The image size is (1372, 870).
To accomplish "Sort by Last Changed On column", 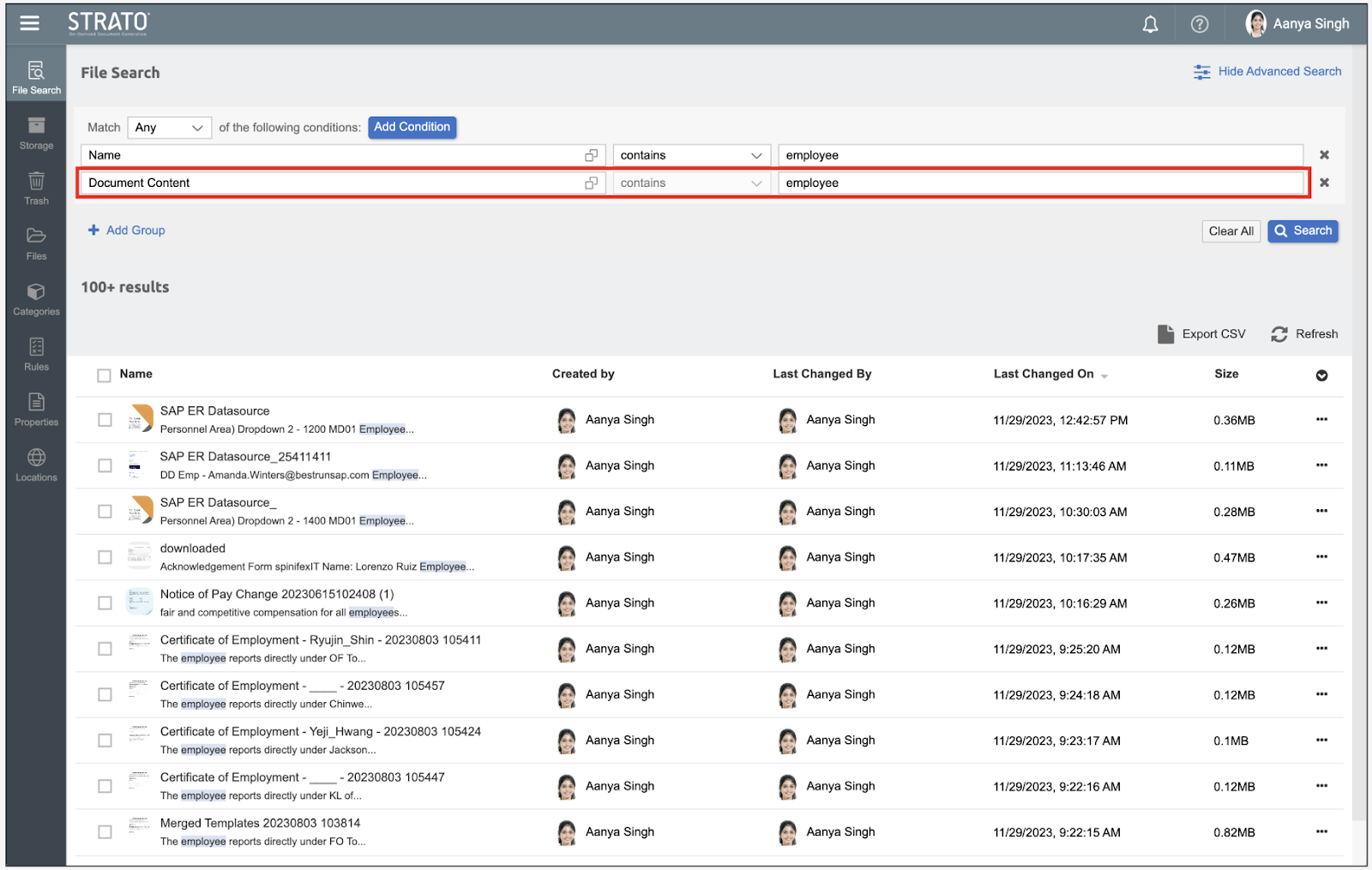I will [x=1044, y=374].
